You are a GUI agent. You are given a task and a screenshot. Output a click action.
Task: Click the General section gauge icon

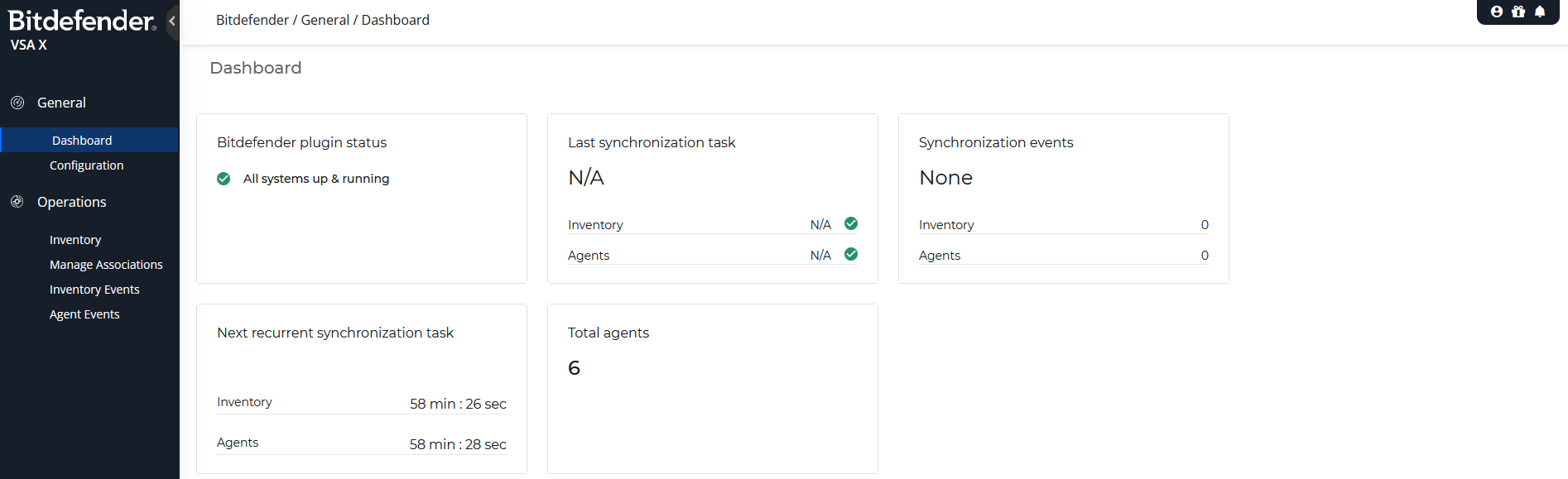point(17,102)
